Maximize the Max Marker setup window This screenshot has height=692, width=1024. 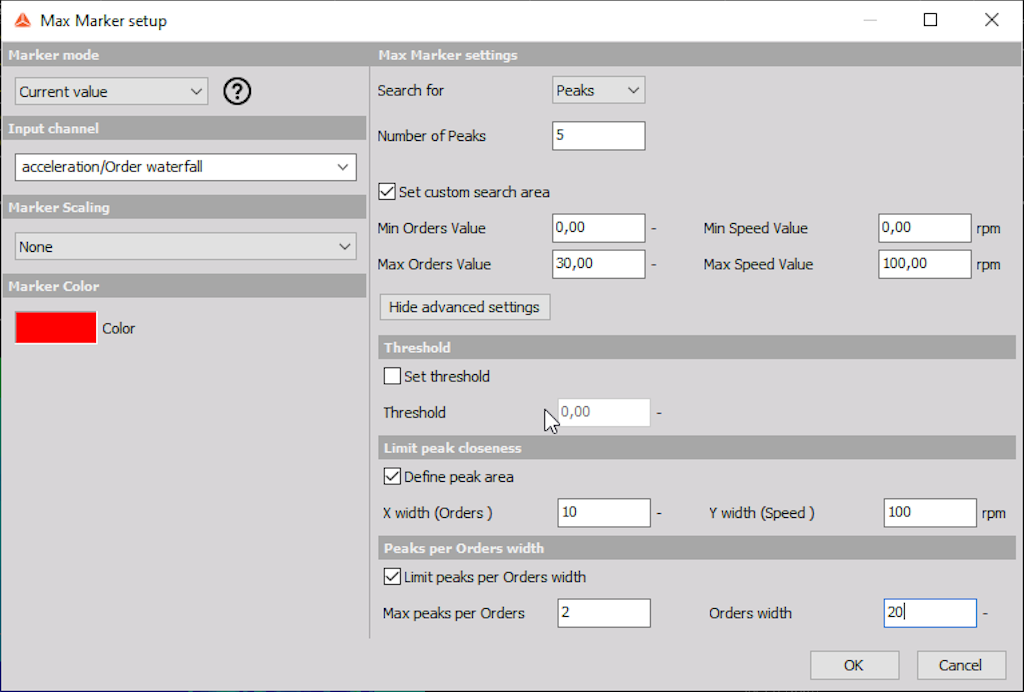931,20
